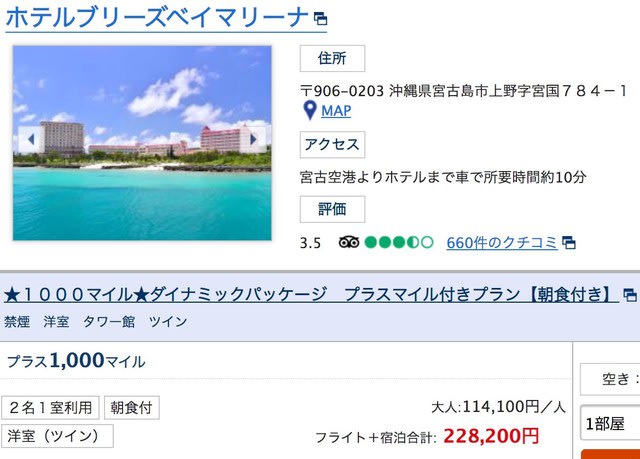Viewport: 640px width, 459px height.
Task: Click the hotel beach photo
Action: tap(142, 143)
